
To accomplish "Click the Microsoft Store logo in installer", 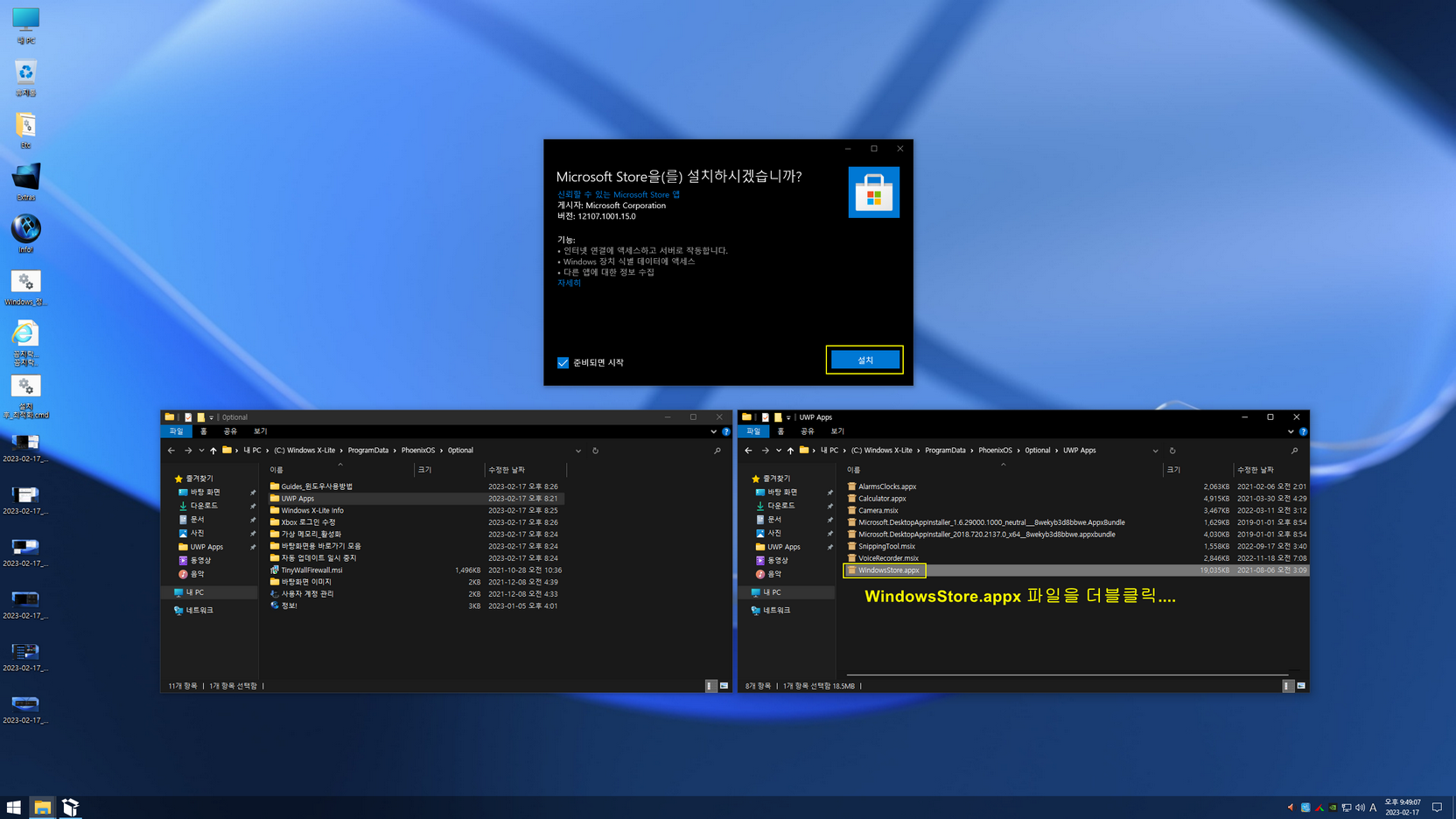I will (873, 192).
